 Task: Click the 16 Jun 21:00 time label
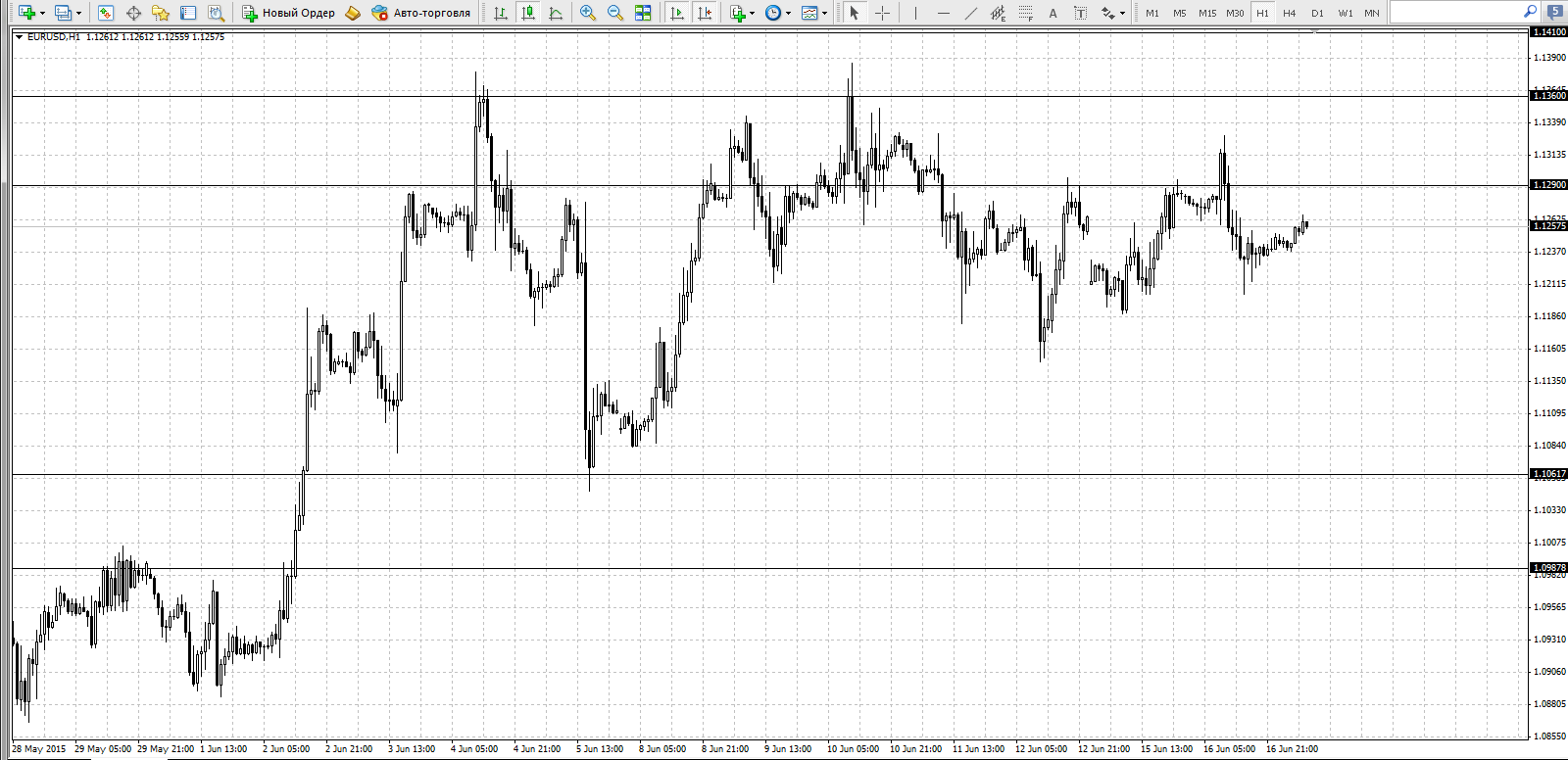coord(1292,749)
